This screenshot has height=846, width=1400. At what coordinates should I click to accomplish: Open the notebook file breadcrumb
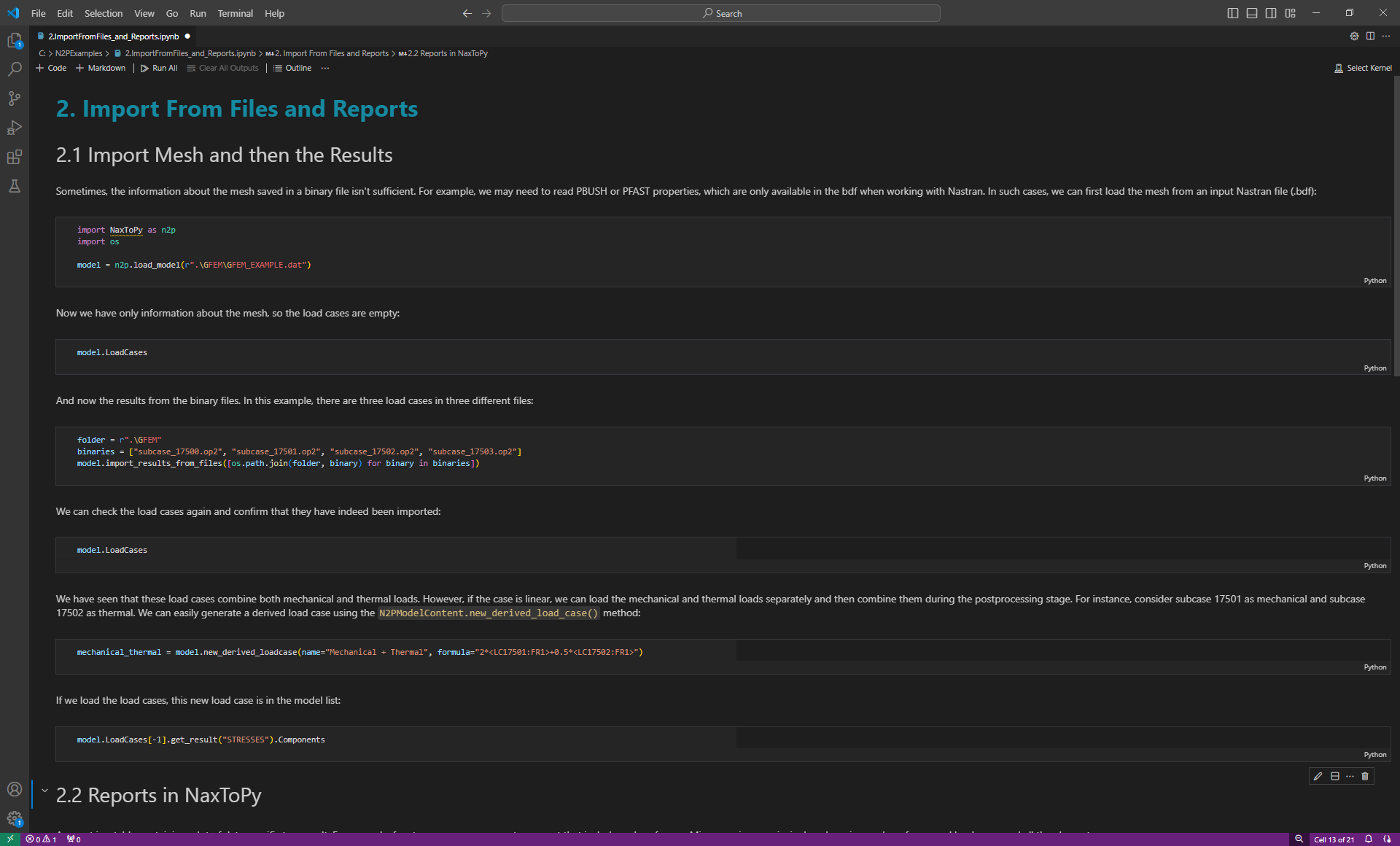click(x=184, y=53)
